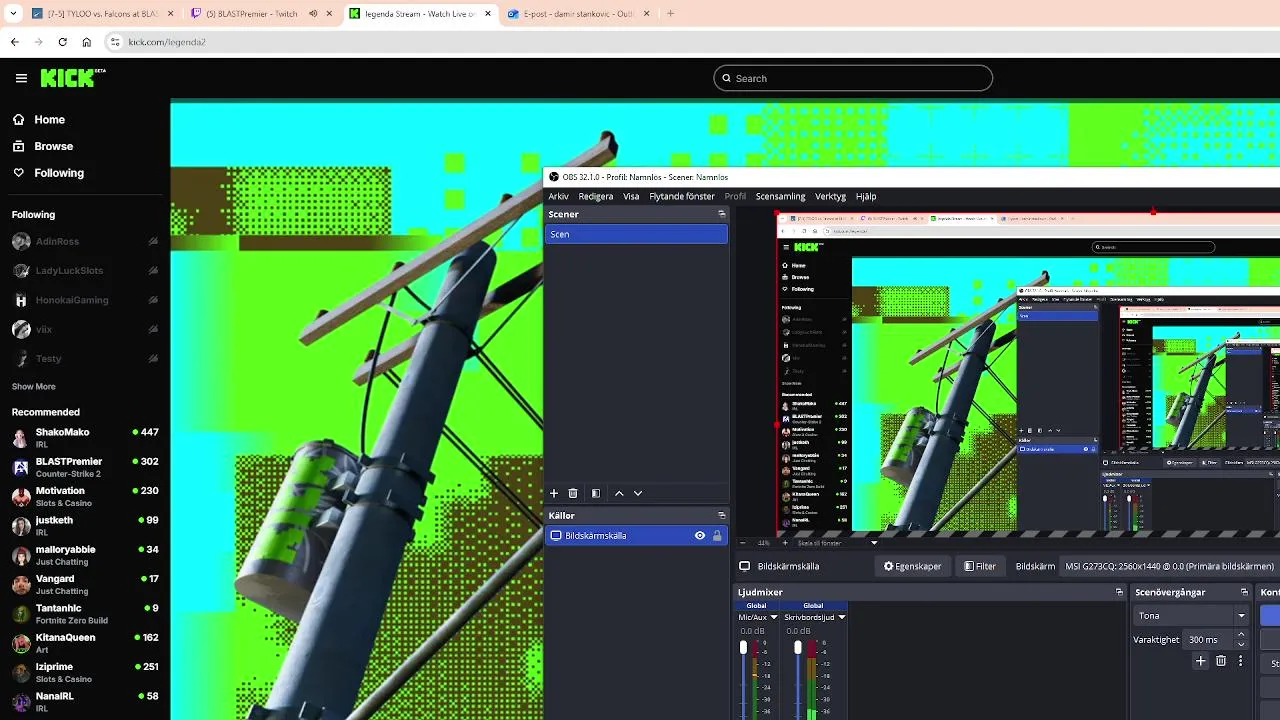Click the malloryabbie channel avatar

pos(21,555)
